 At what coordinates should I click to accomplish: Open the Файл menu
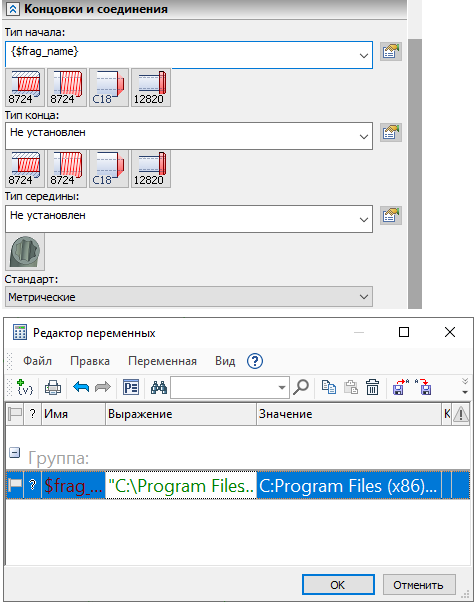[37, 361]
